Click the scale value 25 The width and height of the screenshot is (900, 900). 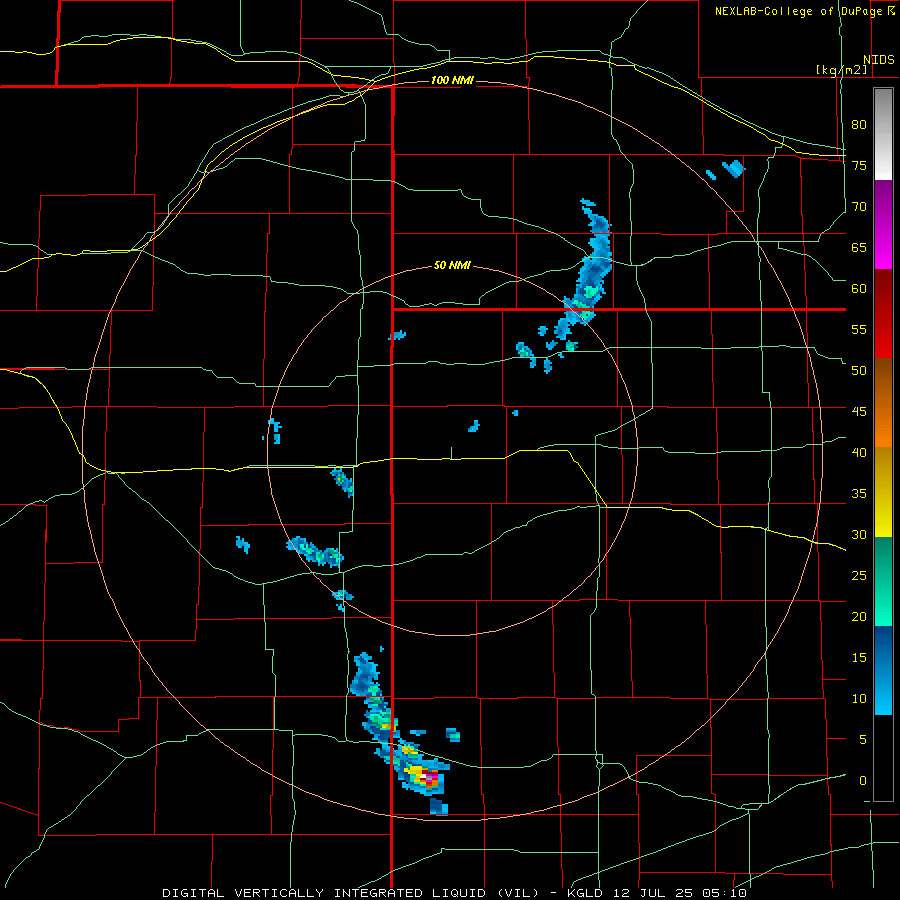click(x=859, y=576)
